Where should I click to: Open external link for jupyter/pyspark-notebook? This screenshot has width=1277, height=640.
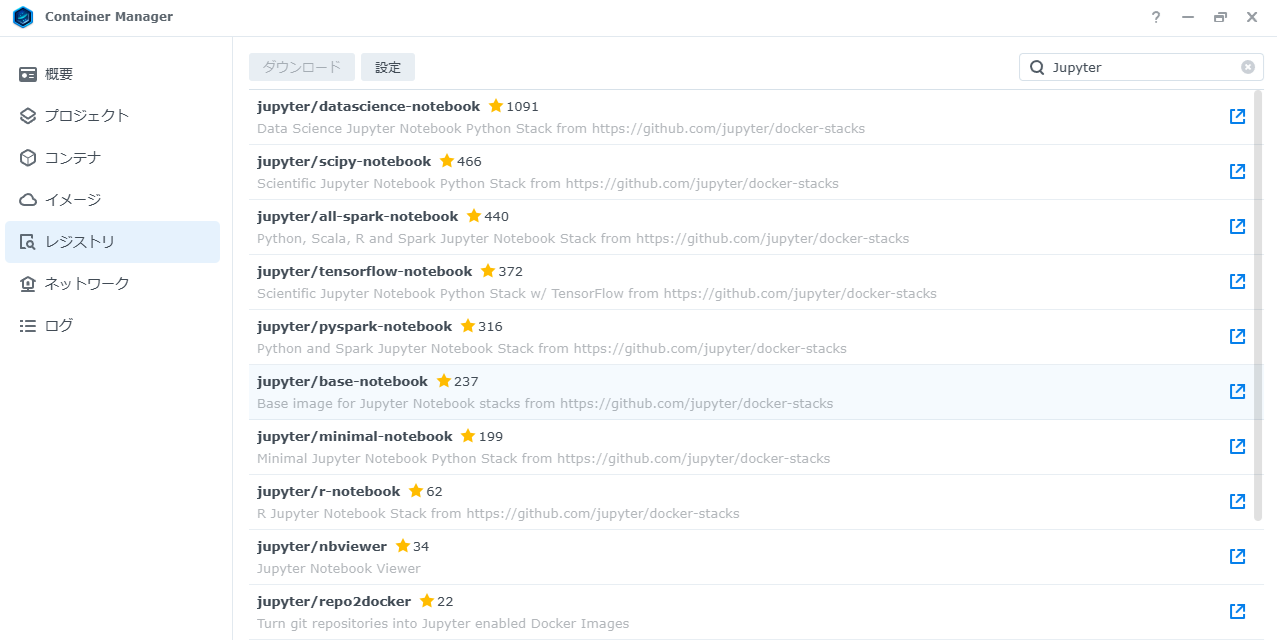(x=1237, y=336)
